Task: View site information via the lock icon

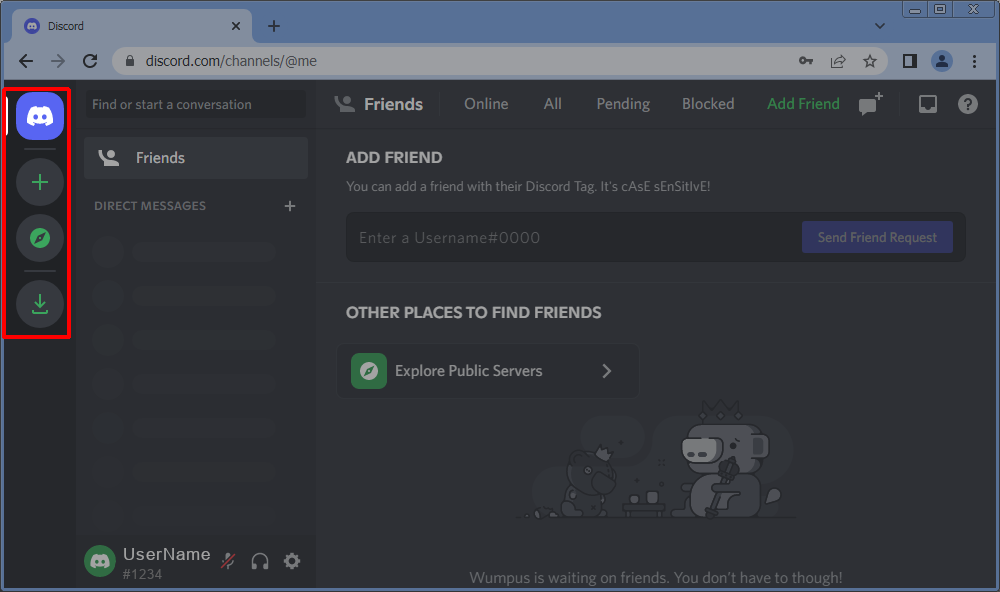Action: (130, 61)
